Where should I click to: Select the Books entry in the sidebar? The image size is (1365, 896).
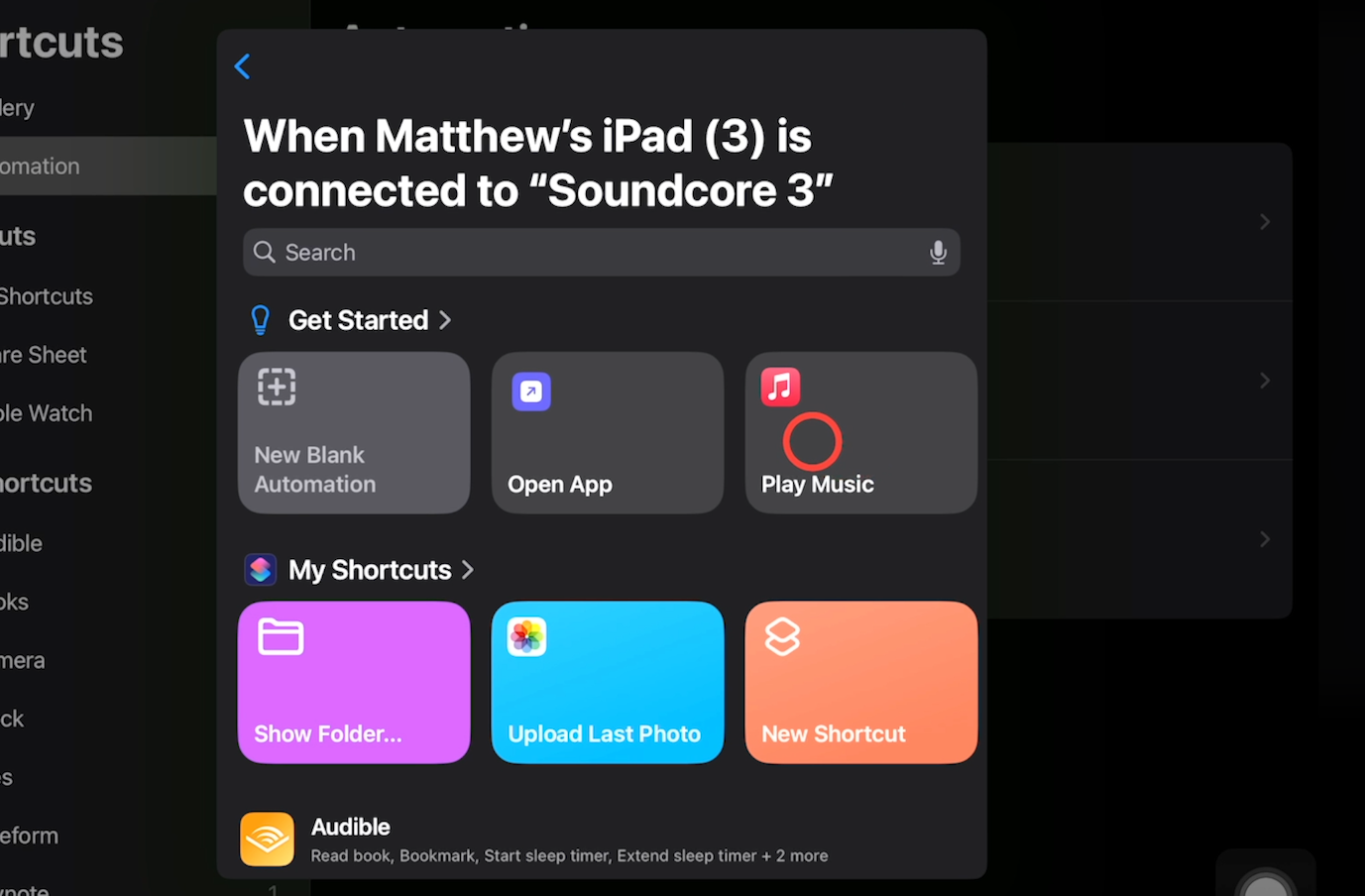(15, 602)
